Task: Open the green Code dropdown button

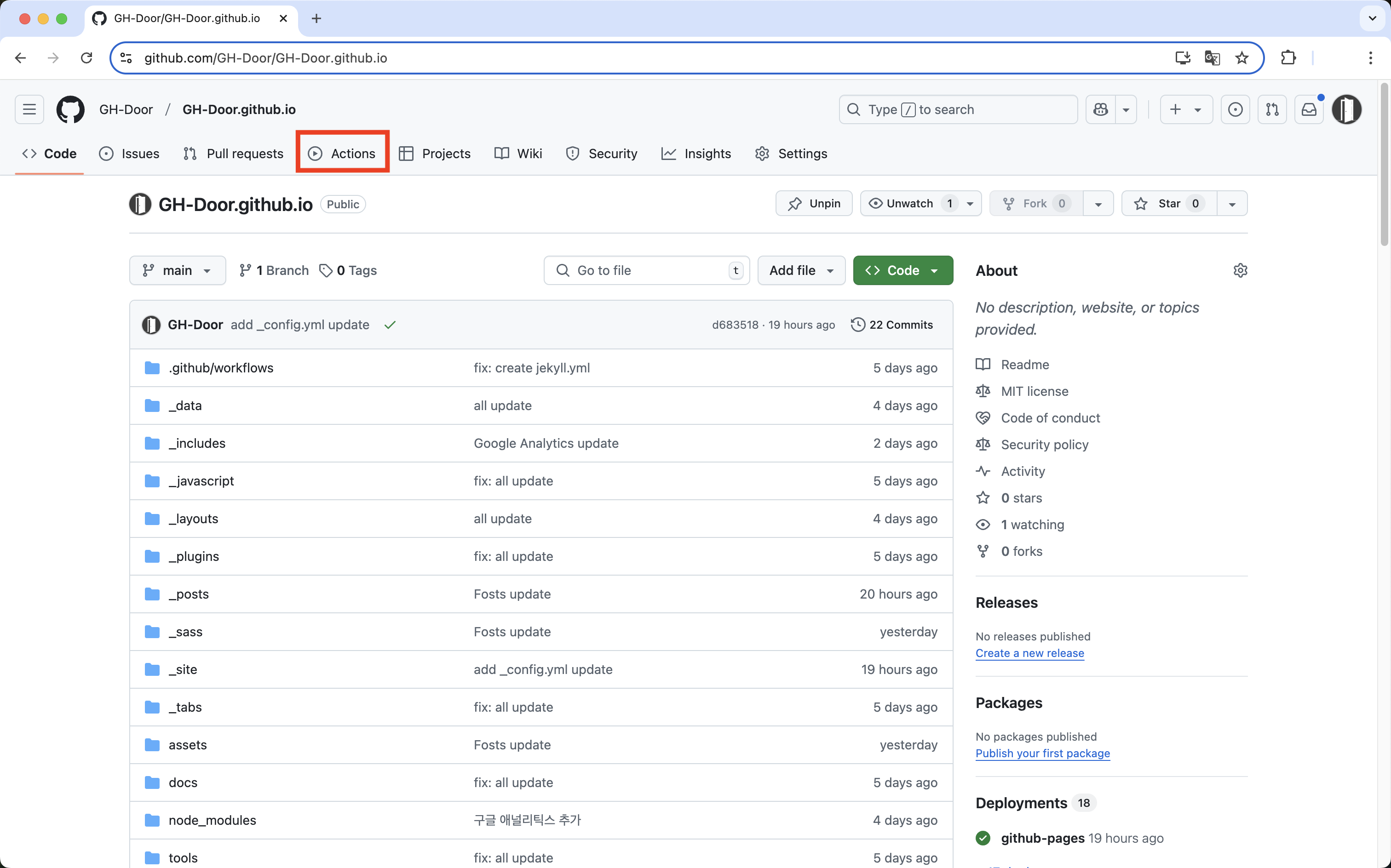Action: click(903, 270)
